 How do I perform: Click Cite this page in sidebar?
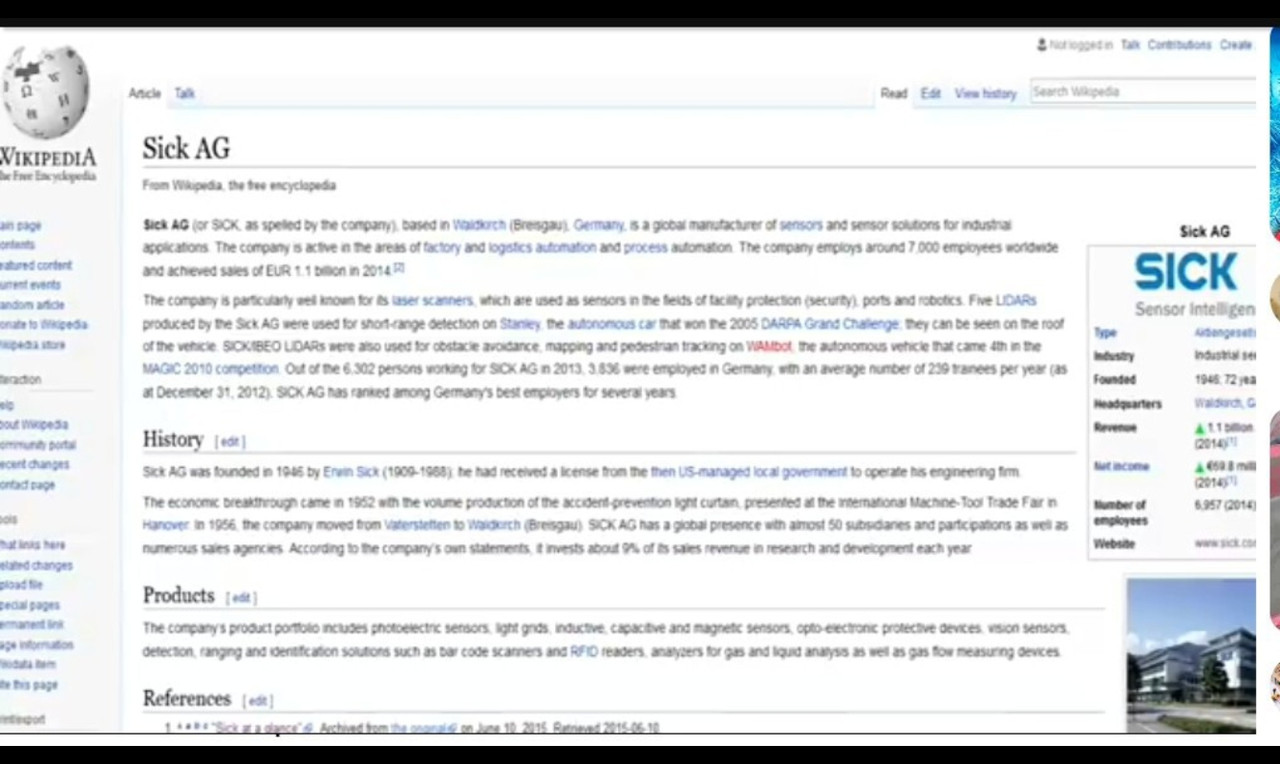[28, 685]
